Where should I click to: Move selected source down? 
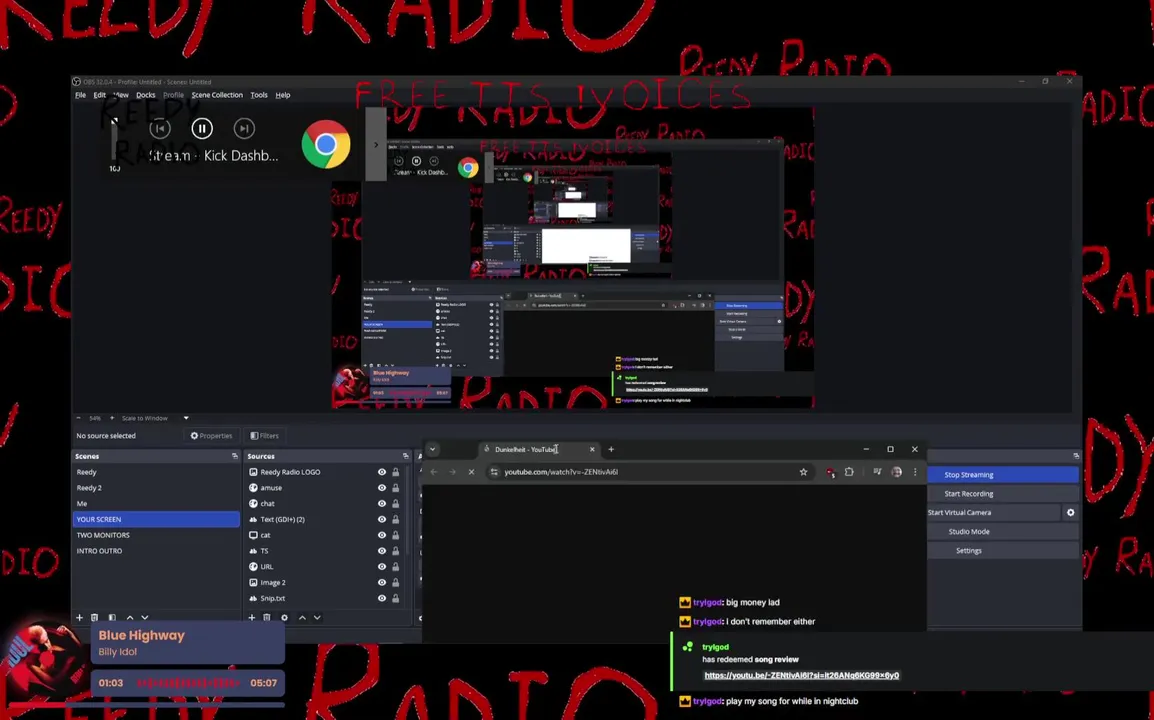pos(317,618)
